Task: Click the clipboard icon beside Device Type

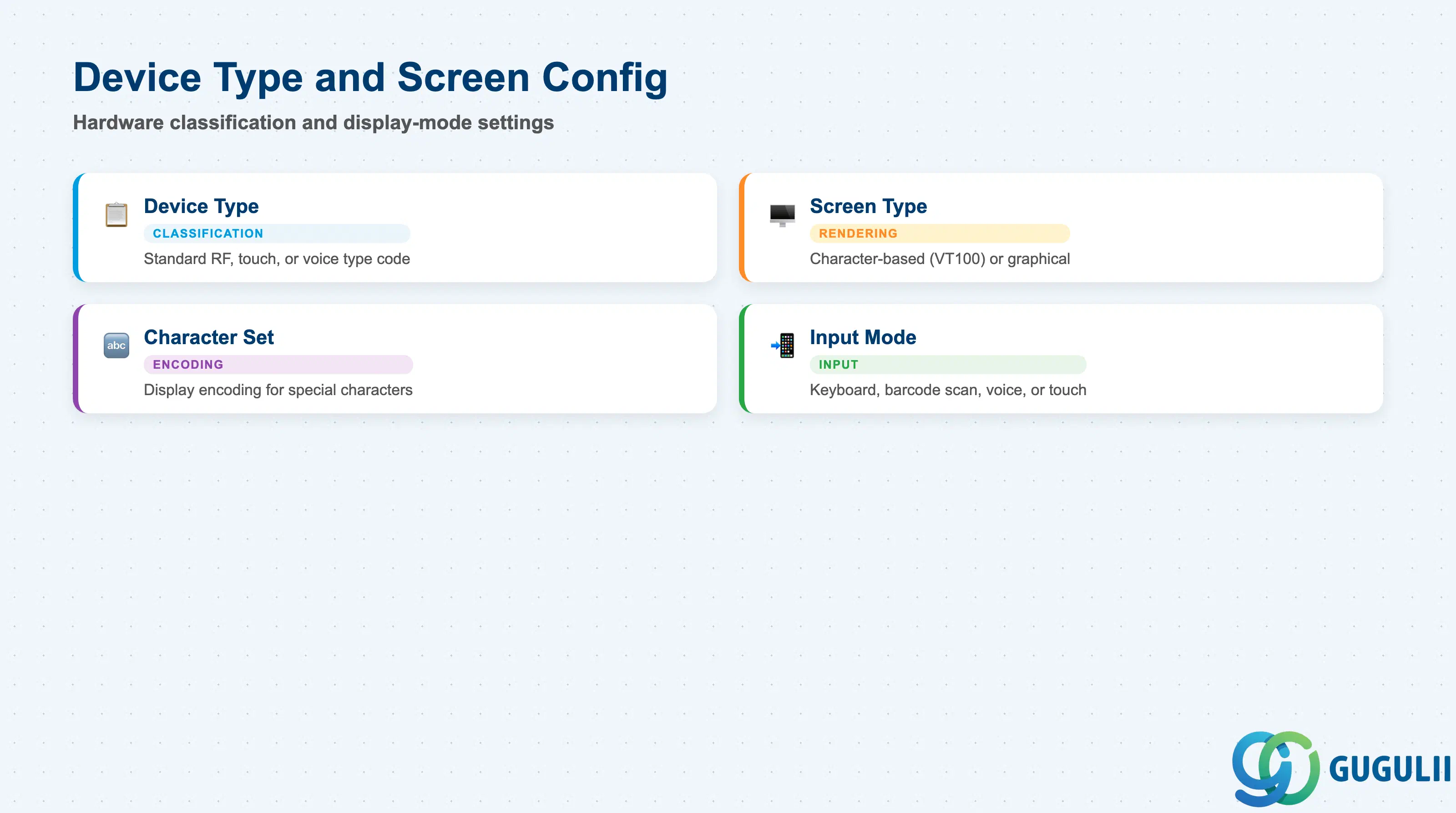Action: click(116, 214)
